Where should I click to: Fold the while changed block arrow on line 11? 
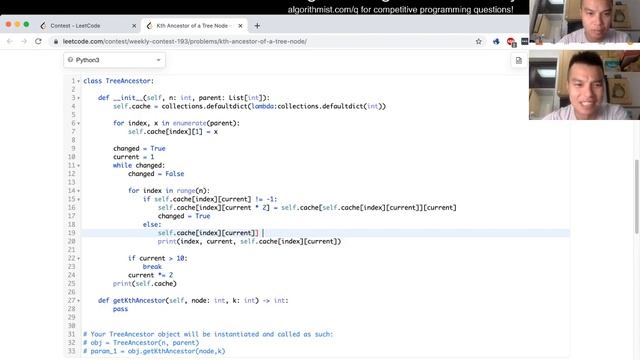[79, 165]
